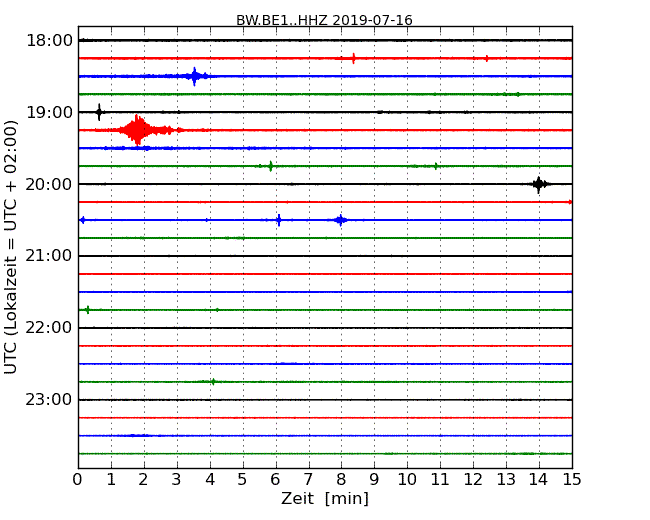Viewport: 650px width, 520px height.
Task: Click the green spike near minute 10.9
Action: click(x=435, y=166)
